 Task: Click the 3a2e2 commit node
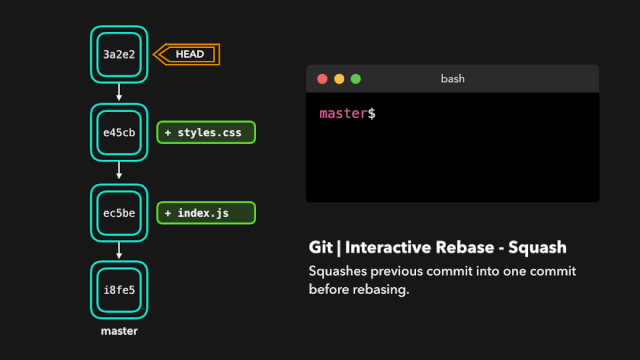[119, 54]
